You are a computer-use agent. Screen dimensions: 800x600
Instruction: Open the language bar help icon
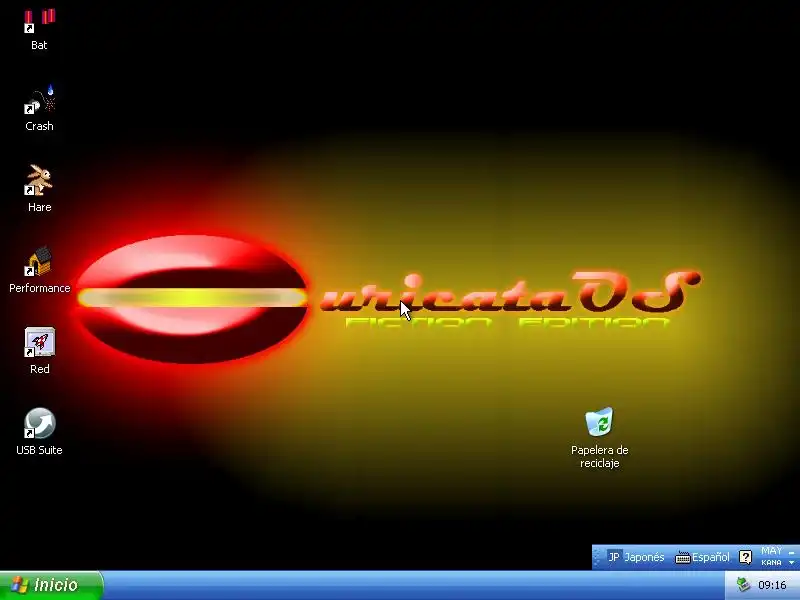tap(745, 557)
